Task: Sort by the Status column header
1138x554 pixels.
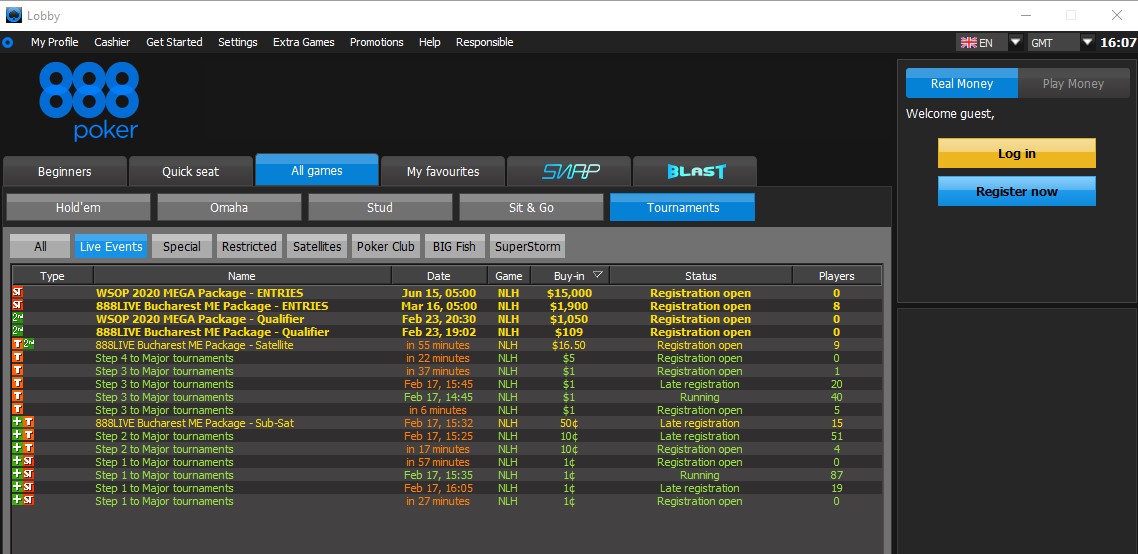Action: pos(700,276)
